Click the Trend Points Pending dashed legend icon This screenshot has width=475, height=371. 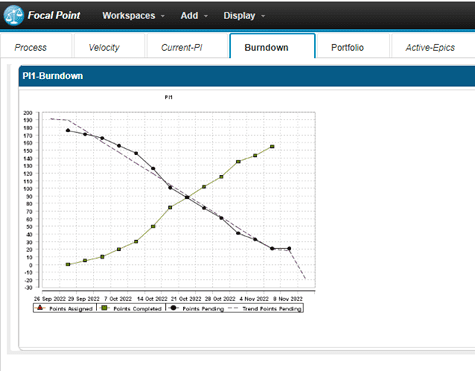[233, 308]
